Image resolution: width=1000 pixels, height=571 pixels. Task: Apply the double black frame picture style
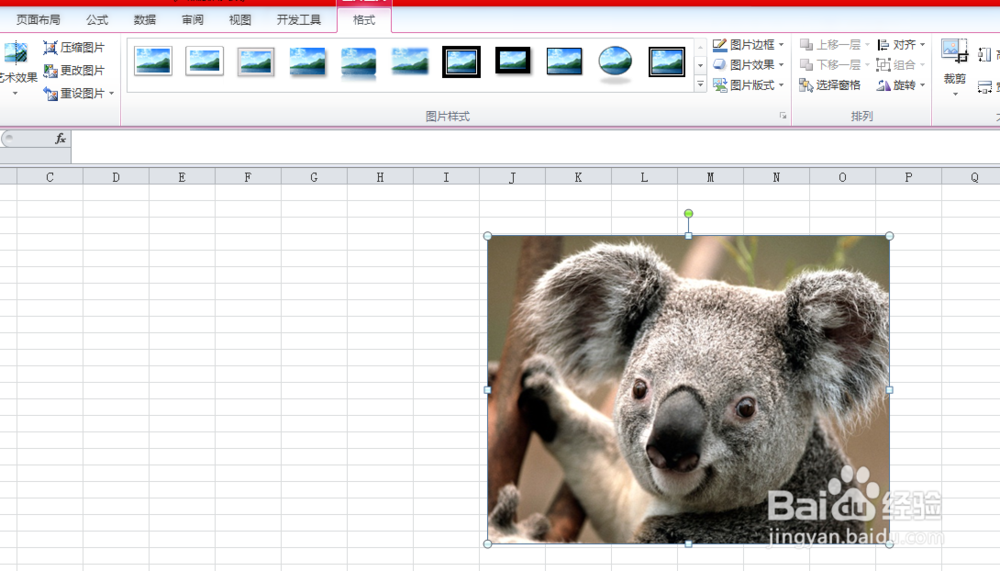click(x=461, y=62)
